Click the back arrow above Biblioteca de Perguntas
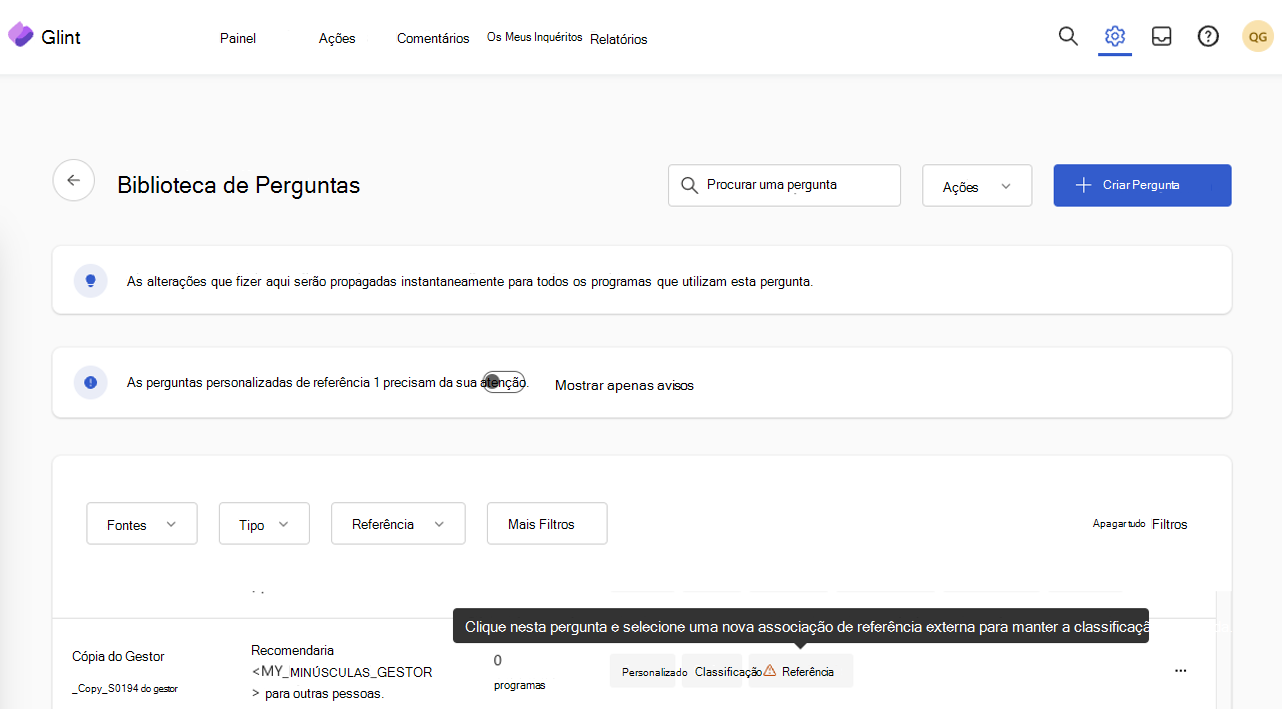The height and width of the screenshot is (709, 1287). pos(73,180)
